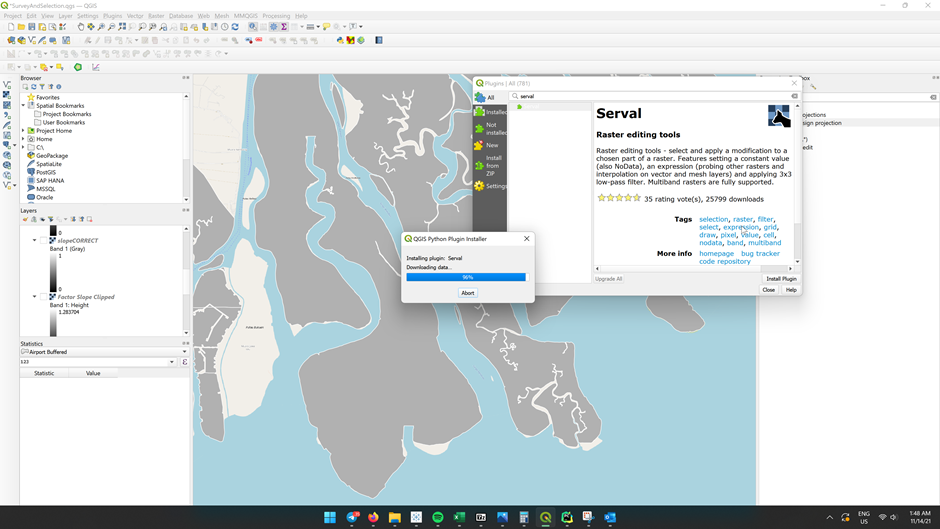Open the Raster menu
Viewport: 940px width, 529px height.
[x=156, y=16]
